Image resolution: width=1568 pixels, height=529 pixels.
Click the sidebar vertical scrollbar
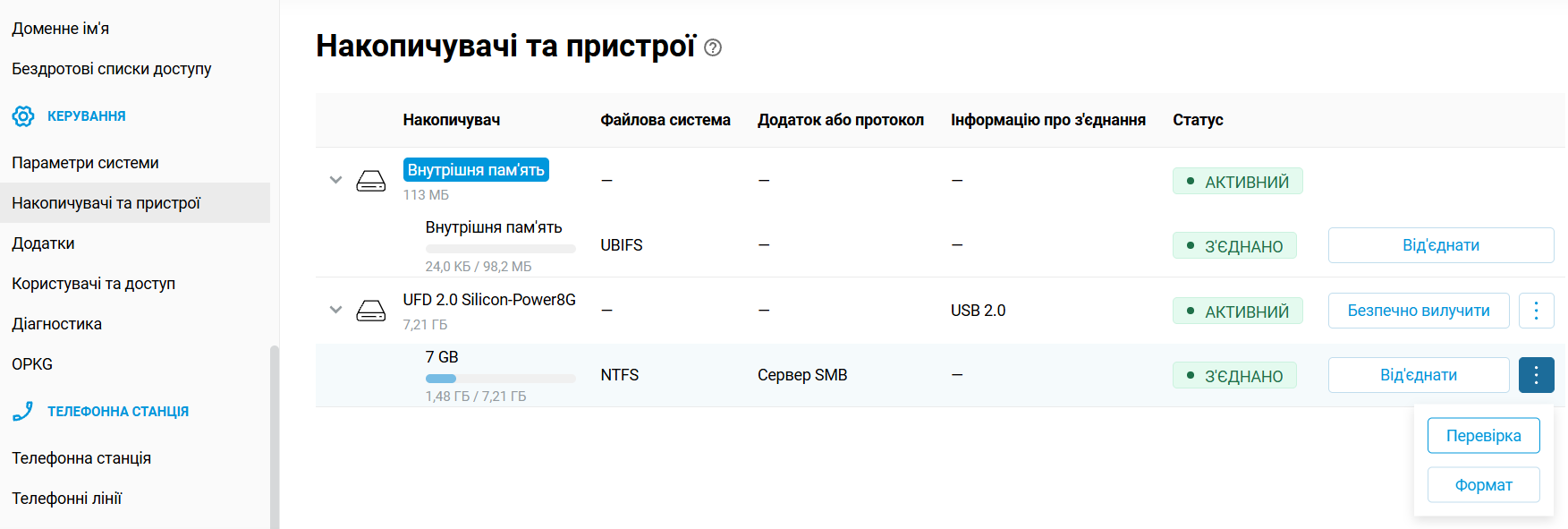[x=275, y=437]
